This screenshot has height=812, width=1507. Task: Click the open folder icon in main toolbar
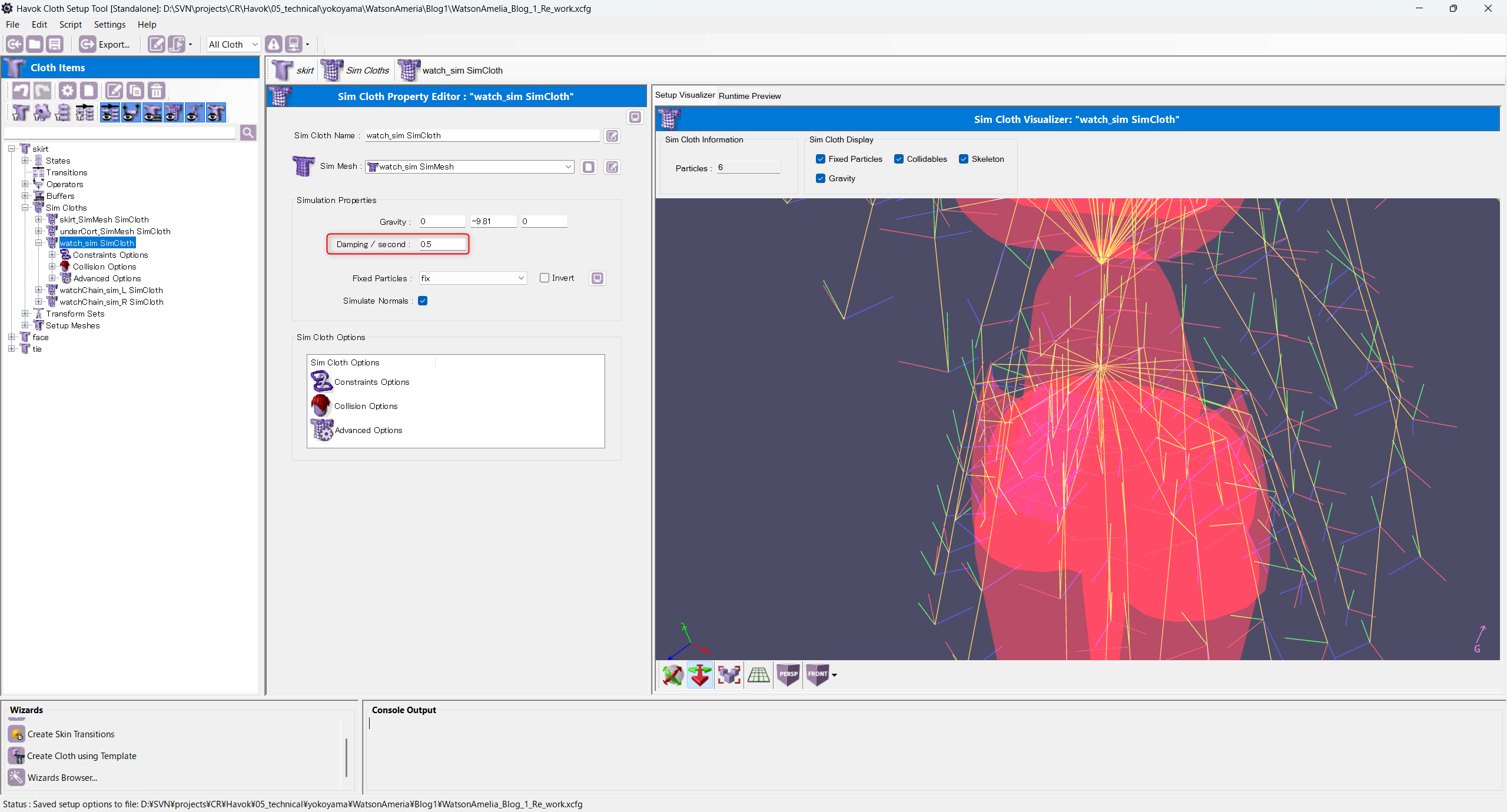(35, 44)
